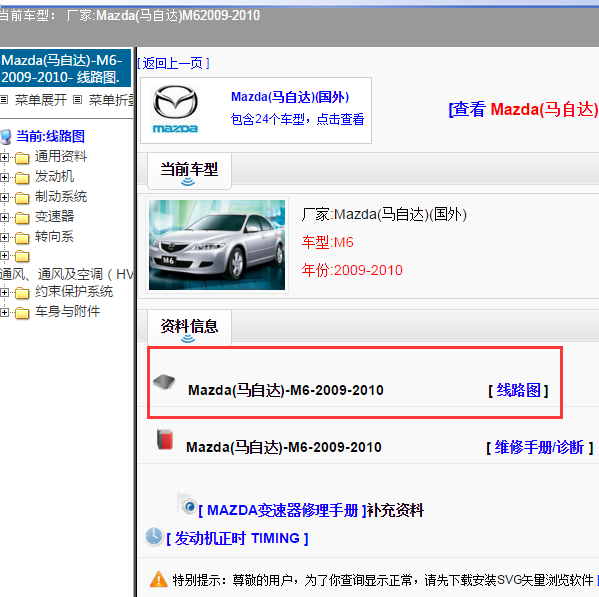The width and height of the screenshot is (599, 597).
Task: Open MAZDA变速器修理手册 link
Action: (282, 510)
